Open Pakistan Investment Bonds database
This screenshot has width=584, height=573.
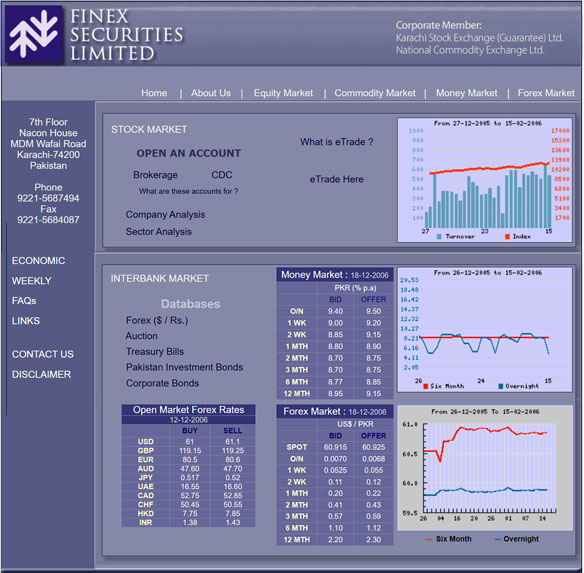[184, 367]
